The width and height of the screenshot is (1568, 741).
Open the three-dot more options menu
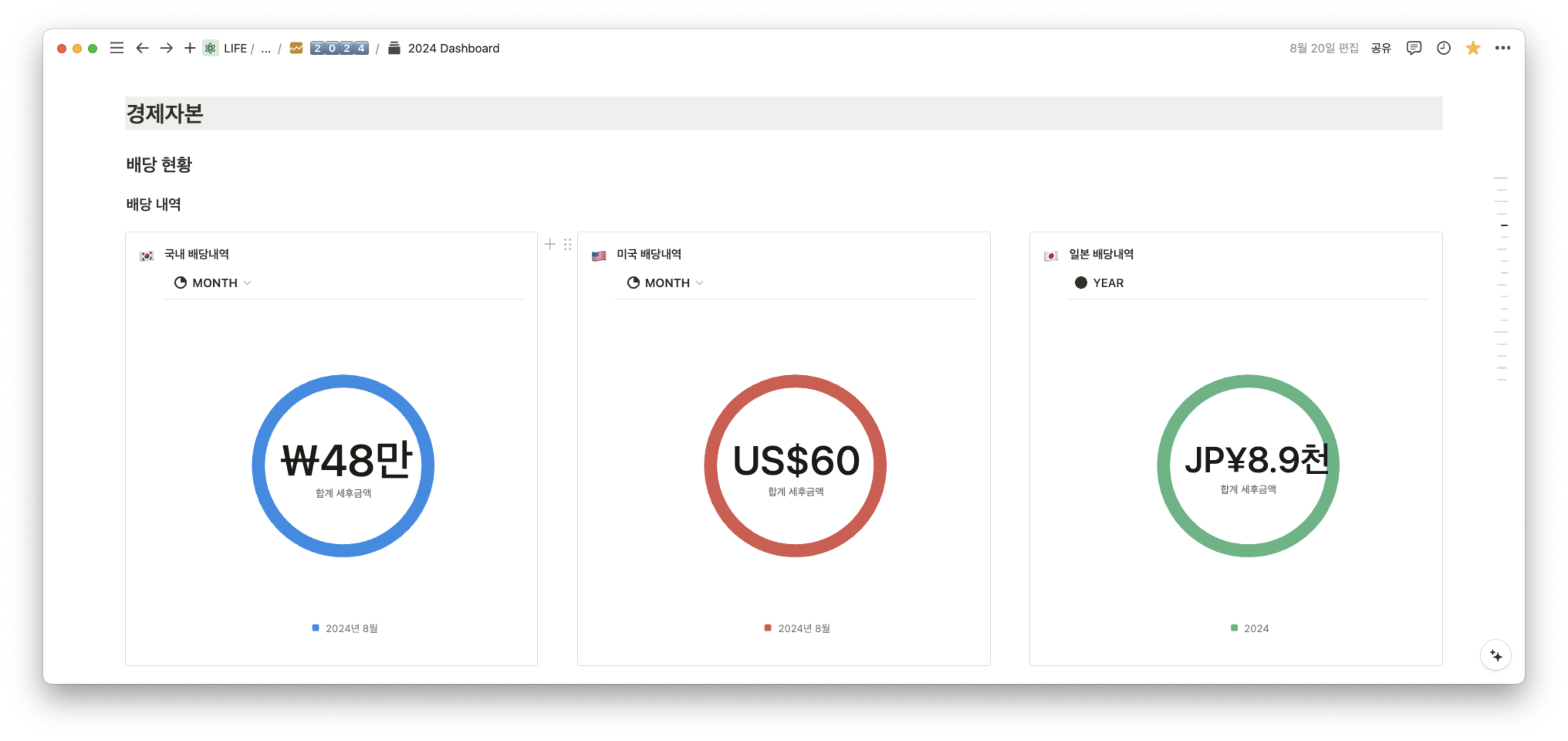1502,48
